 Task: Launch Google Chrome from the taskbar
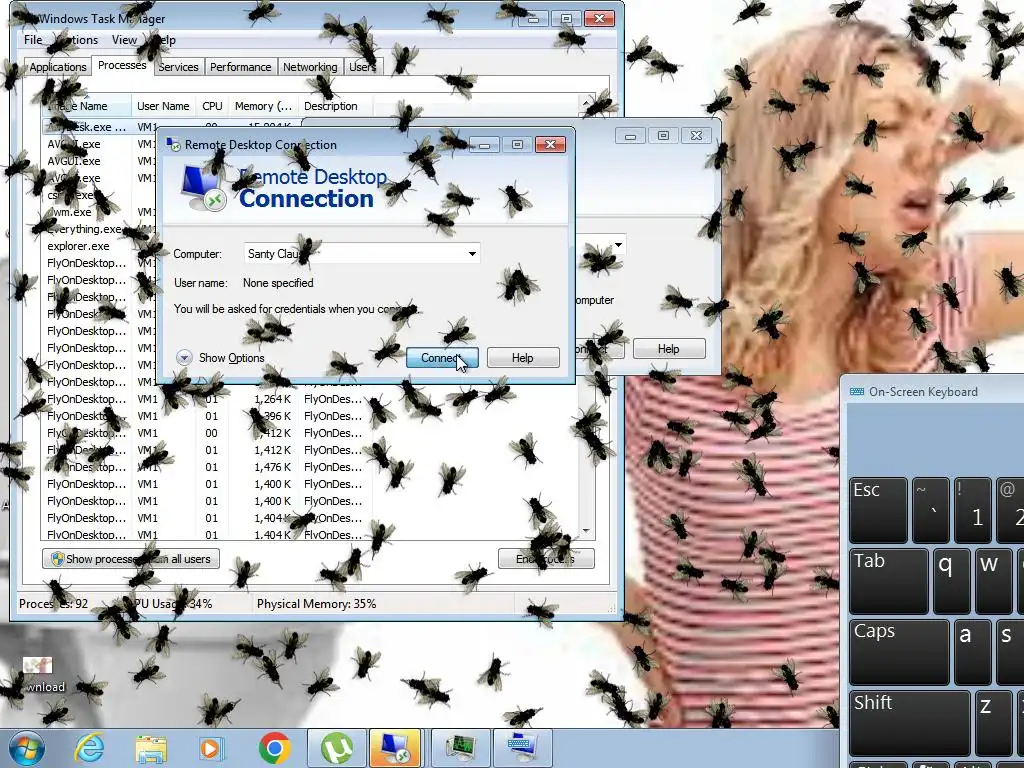(274, 749)
